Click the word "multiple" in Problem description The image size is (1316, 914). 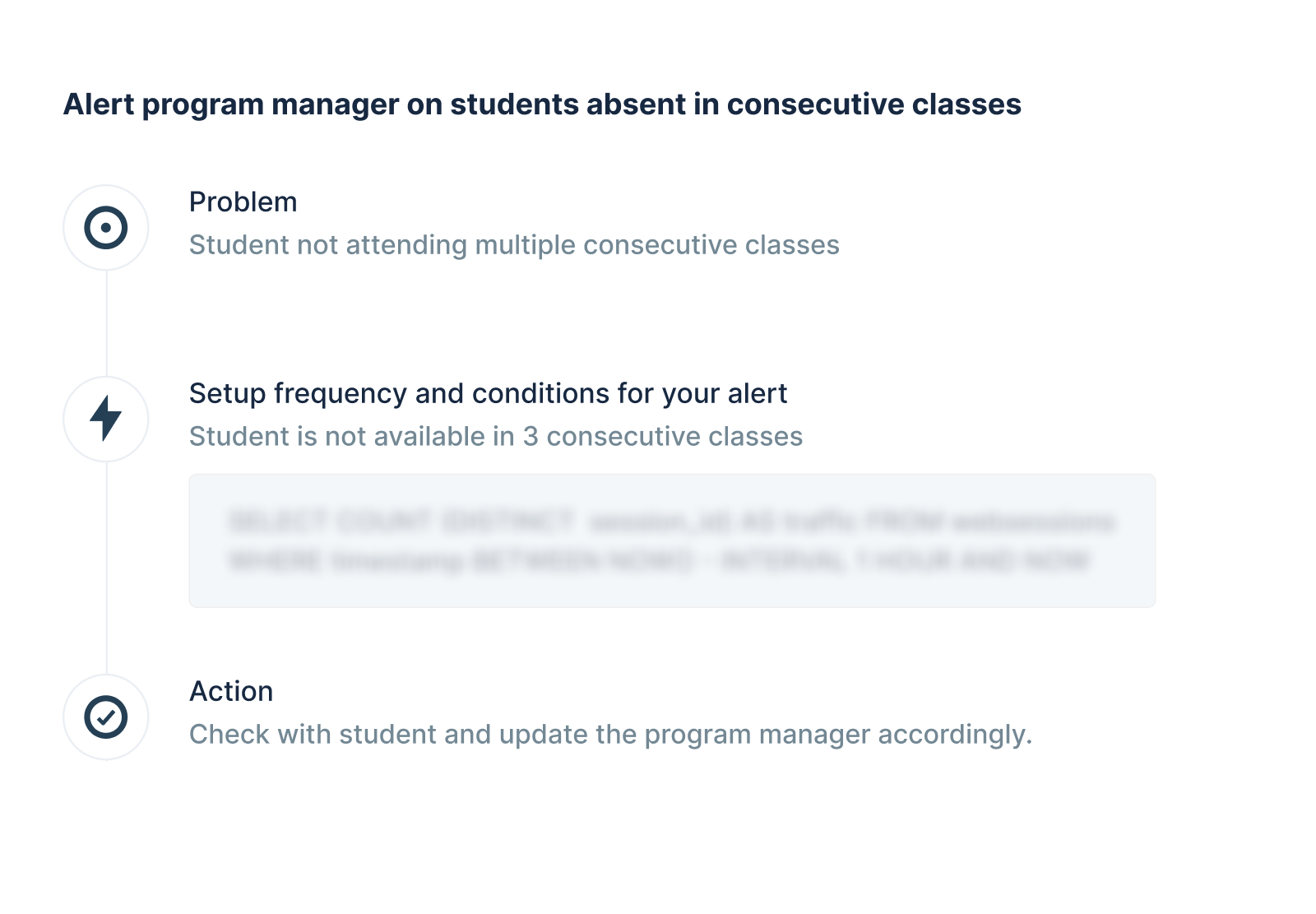(525, 245)
